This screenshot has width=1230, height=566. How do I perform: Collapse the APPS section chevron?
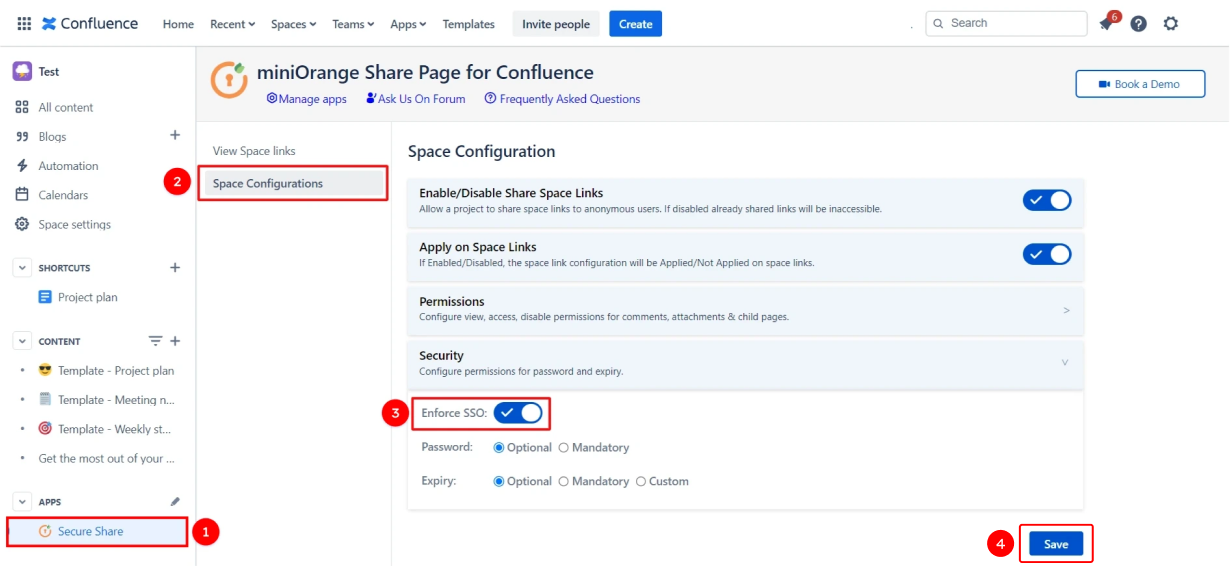click(x=22, y=502)
